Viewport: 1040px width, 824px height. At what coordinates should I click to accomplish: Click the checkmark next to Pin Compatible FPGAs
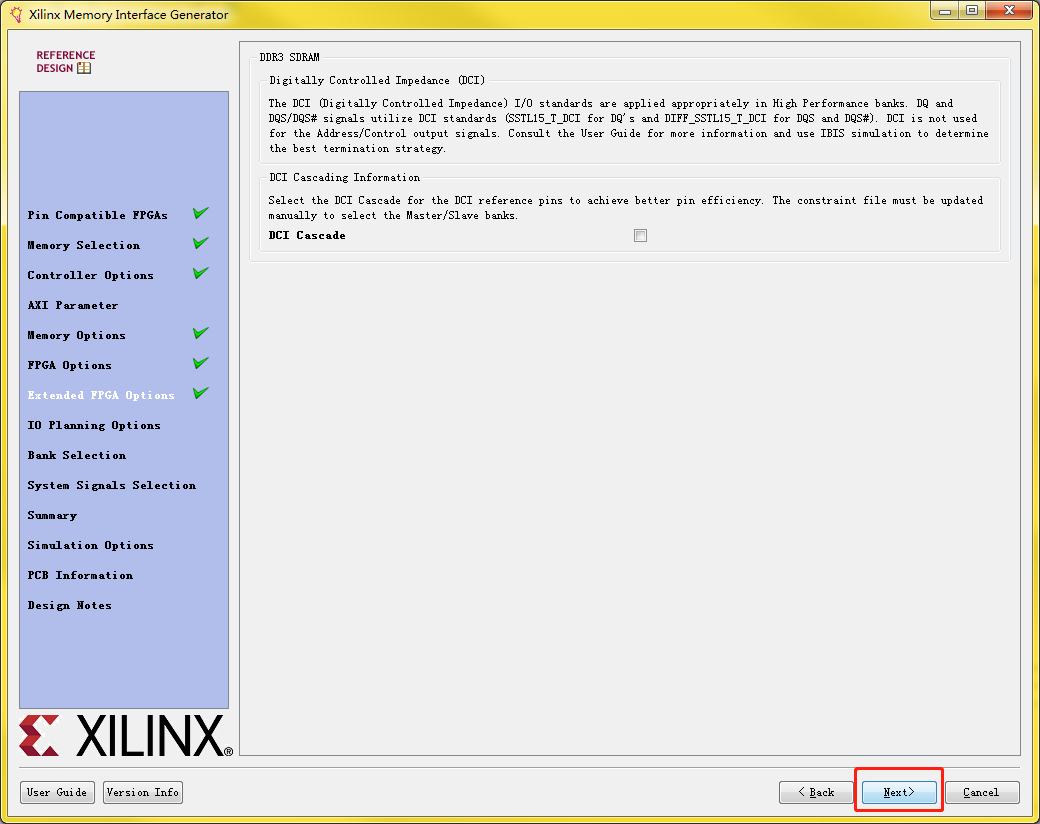tap(200, 213)
